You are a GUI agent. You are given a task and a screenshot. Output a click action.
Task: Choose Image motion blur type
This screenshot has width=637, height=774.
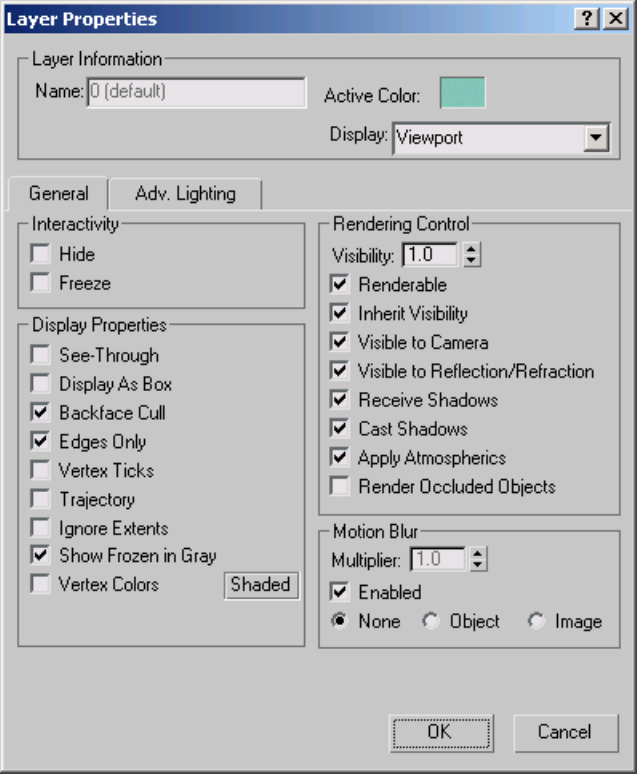click(537, 621)
